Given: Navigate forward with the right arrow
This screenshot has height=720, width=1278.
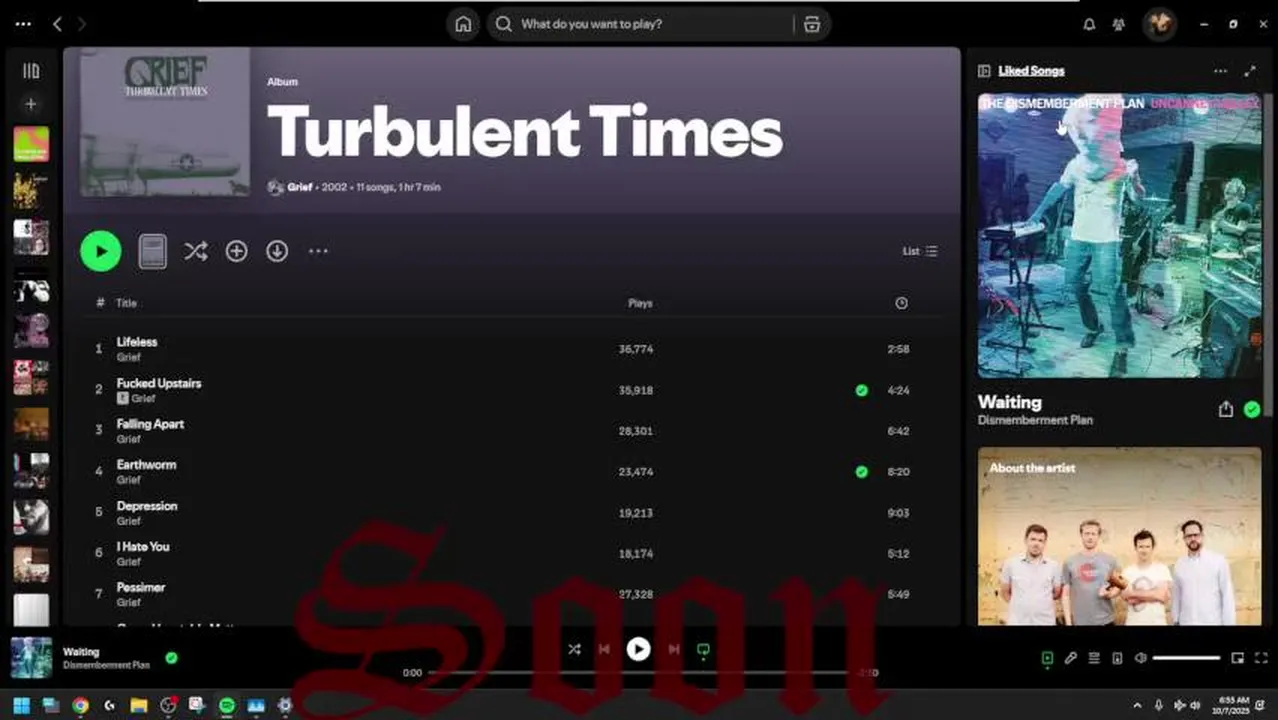Looking at the screenshot, I should click(x=82, y=24).
